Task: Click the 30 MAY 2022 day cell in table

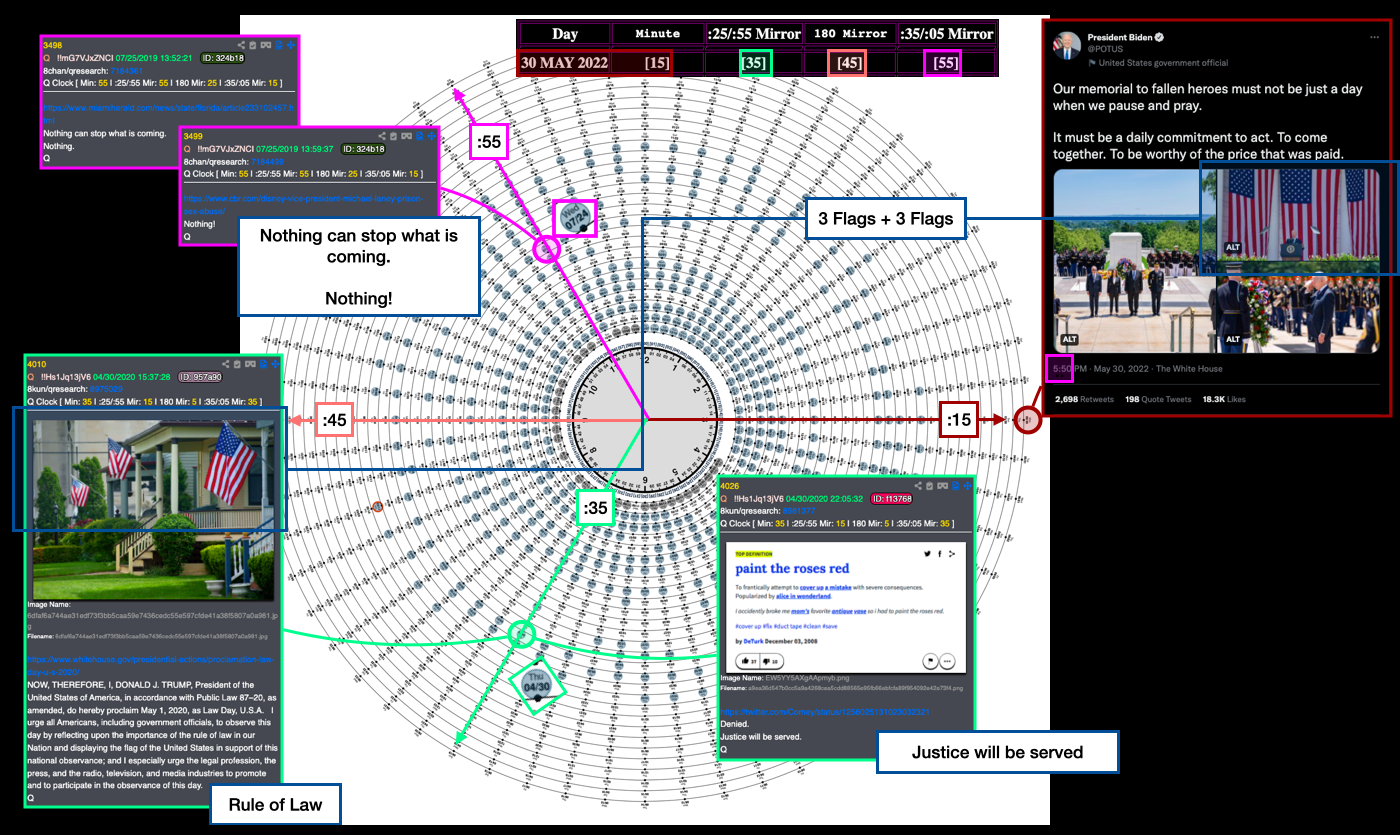Action: (x=564, y=62)
